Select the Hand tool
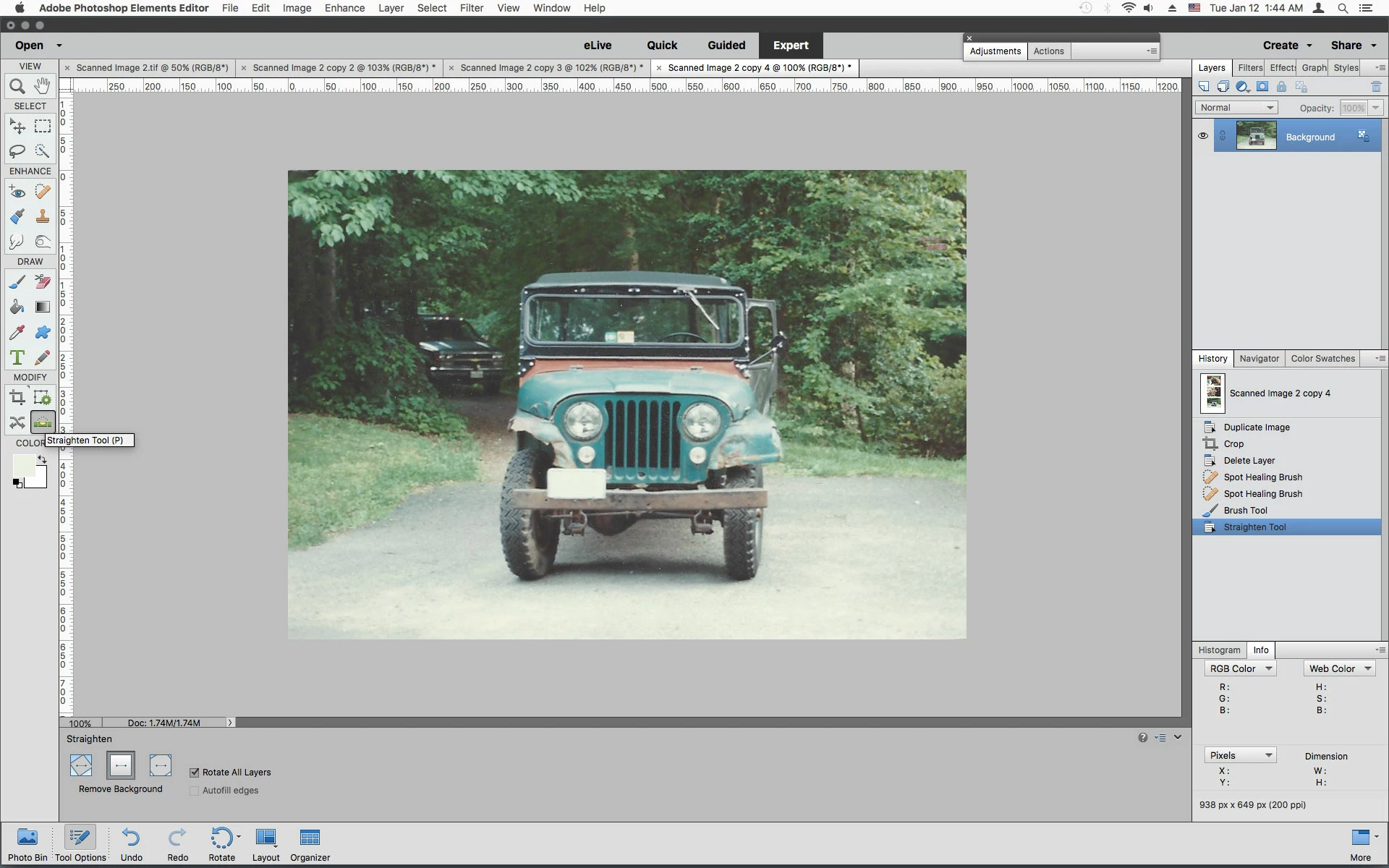This screenshot has width=1389, height=868. [43, 86]
